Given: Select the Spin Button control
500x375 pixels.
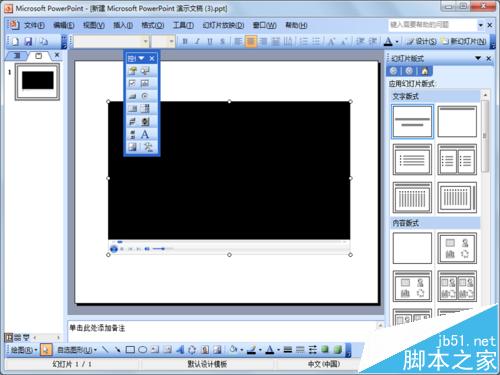Looking at the screenshot, I should (x=145, y=121).
